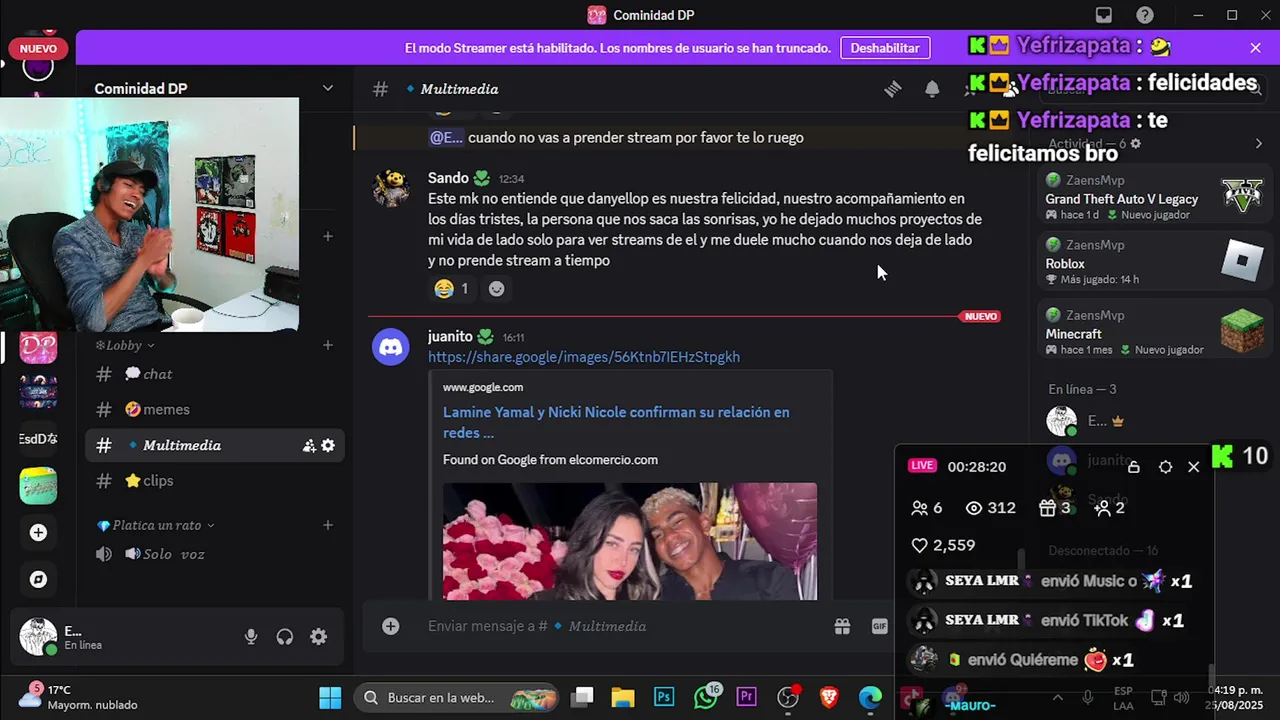Open Premiere Pro from the taskbar
This screenshot has height=720, width=1280.
point(746,698)
